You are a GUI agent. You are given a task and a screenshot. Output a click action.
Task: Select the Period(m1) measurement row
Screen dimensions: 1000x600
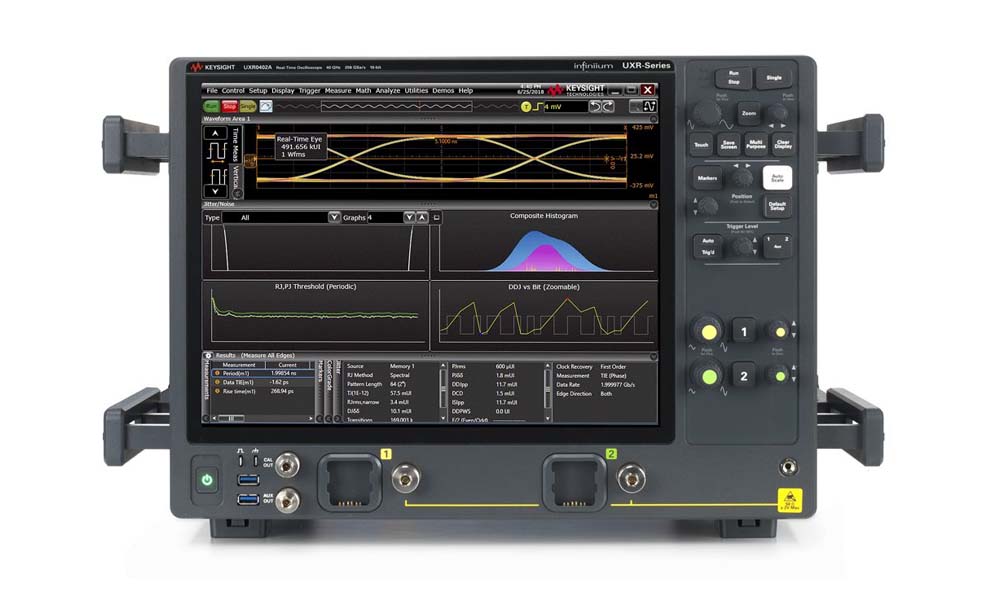(x=240, y=373)
